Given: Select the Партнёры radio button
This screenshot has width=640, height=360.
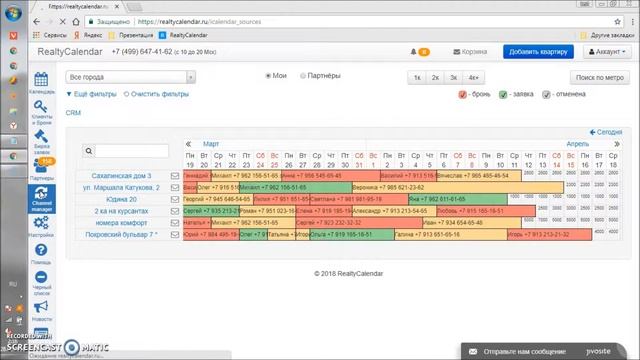Looking at the screenshot, I should 303,76.
